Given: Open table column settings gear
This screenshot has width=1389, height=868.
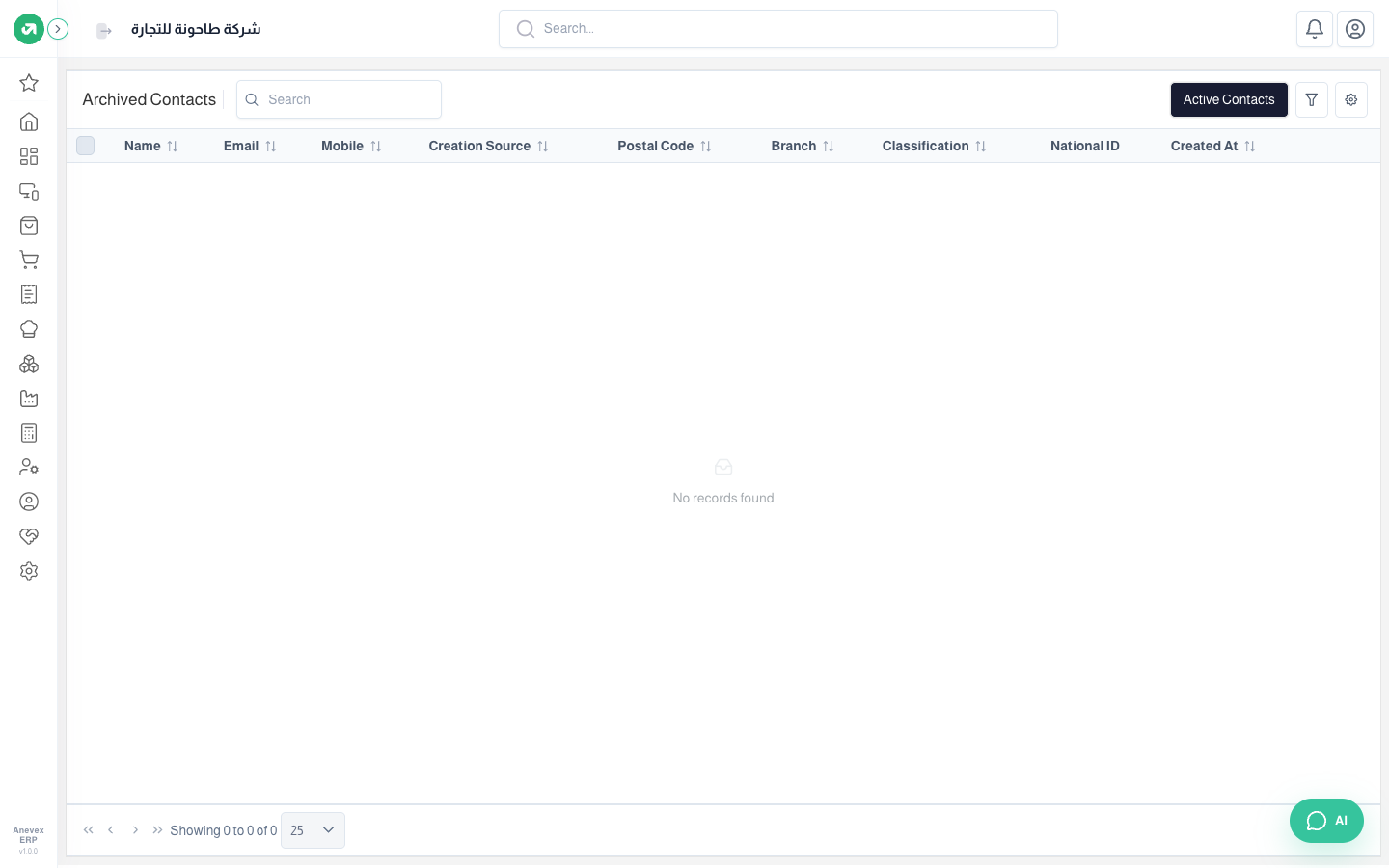Looking at the screenshot, I should click(x=1351, y=99).
